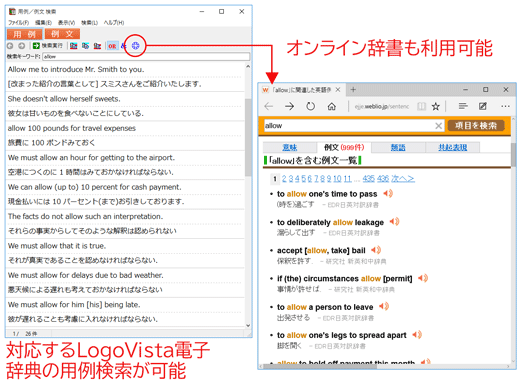Open the online dictionary globe icon
520x384 pixels.
tap(135, 46)
